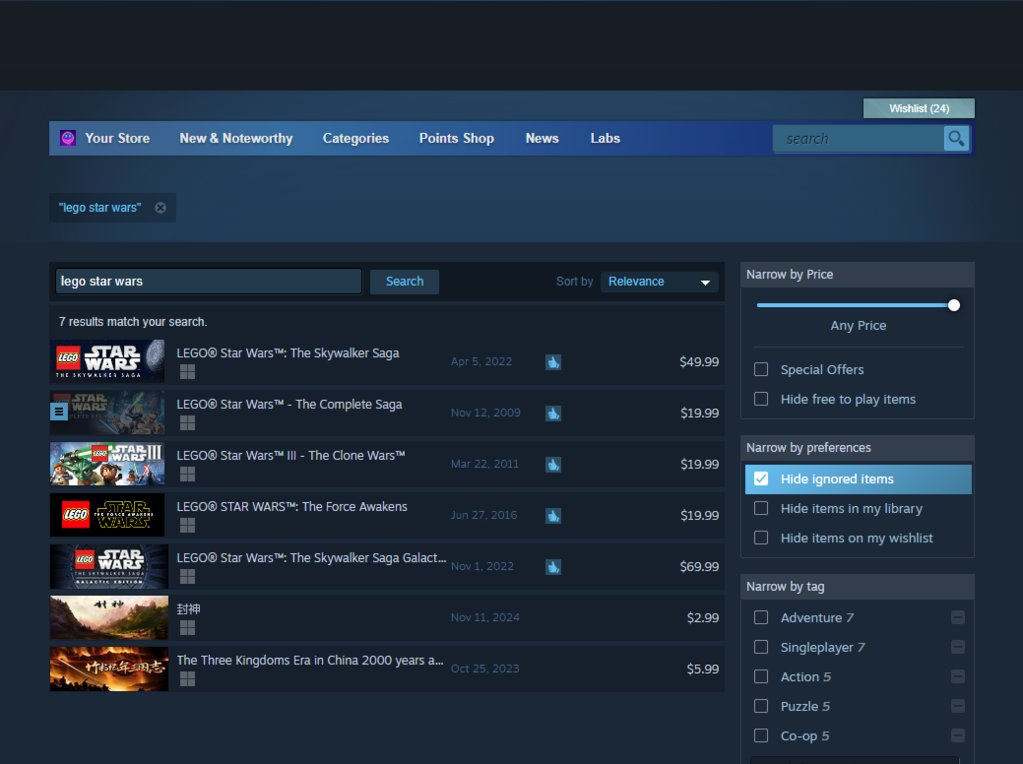1023x764 pixels.
Task: Open the Skywalker Saga game thumbnail
Action: point(108,361)
